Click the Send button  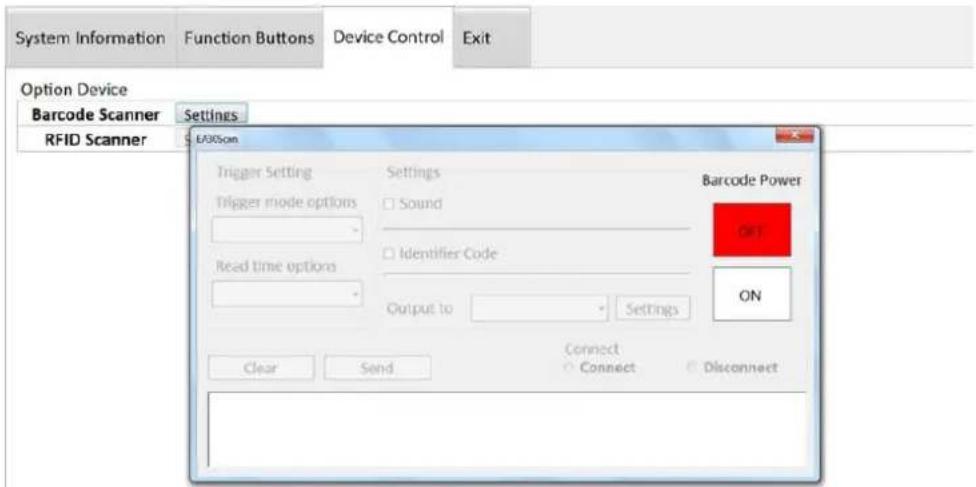377,367
